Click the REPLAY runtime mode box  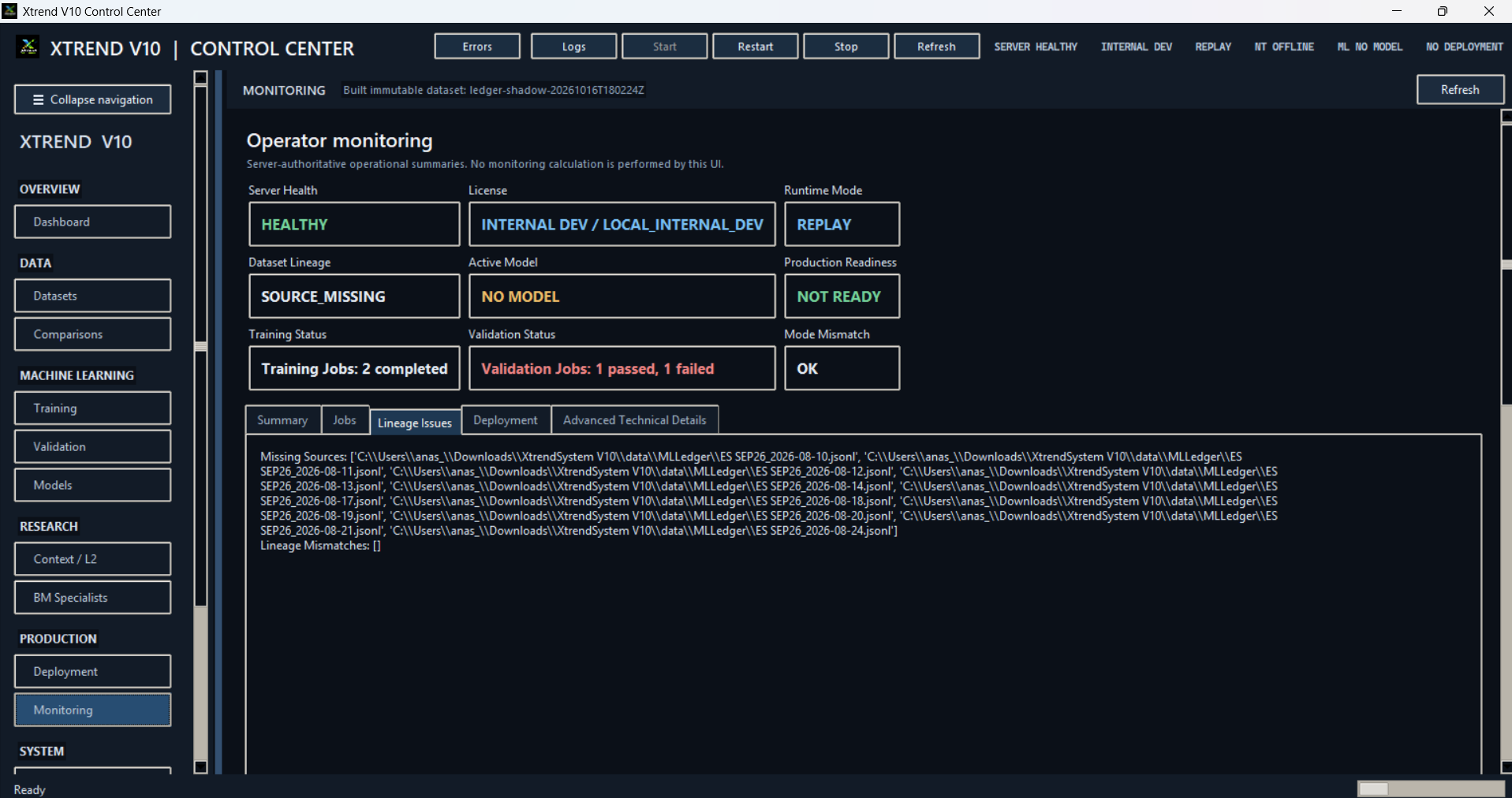842,225
